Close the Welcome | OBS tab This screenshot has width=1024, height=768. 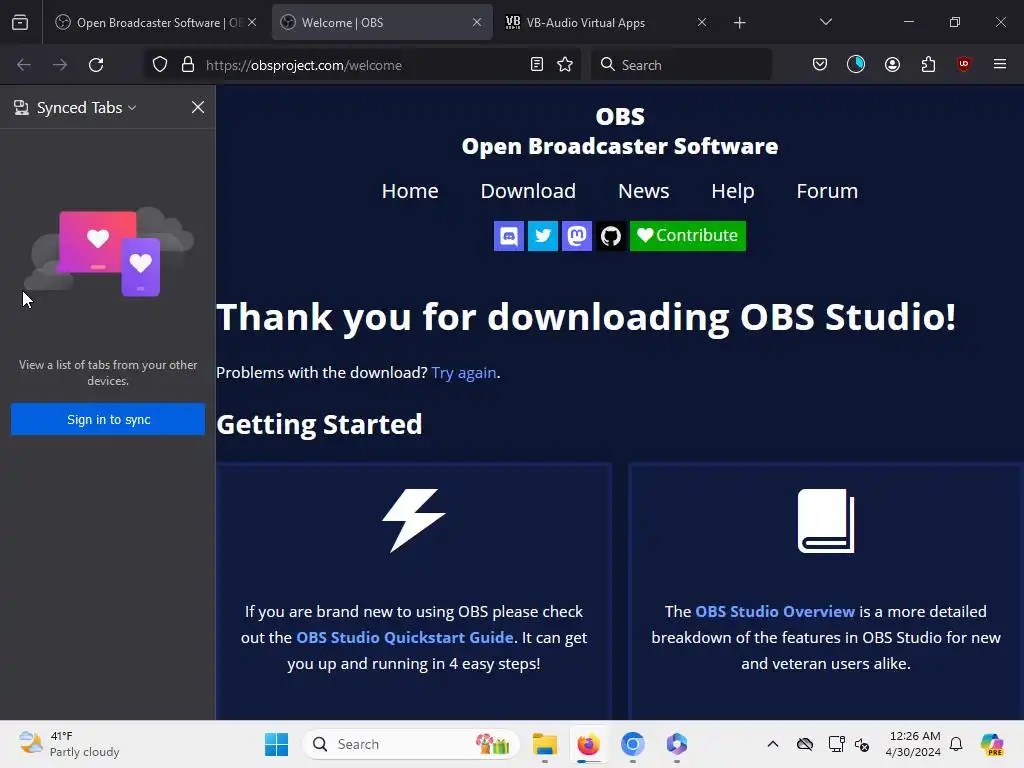coord(477,22)
